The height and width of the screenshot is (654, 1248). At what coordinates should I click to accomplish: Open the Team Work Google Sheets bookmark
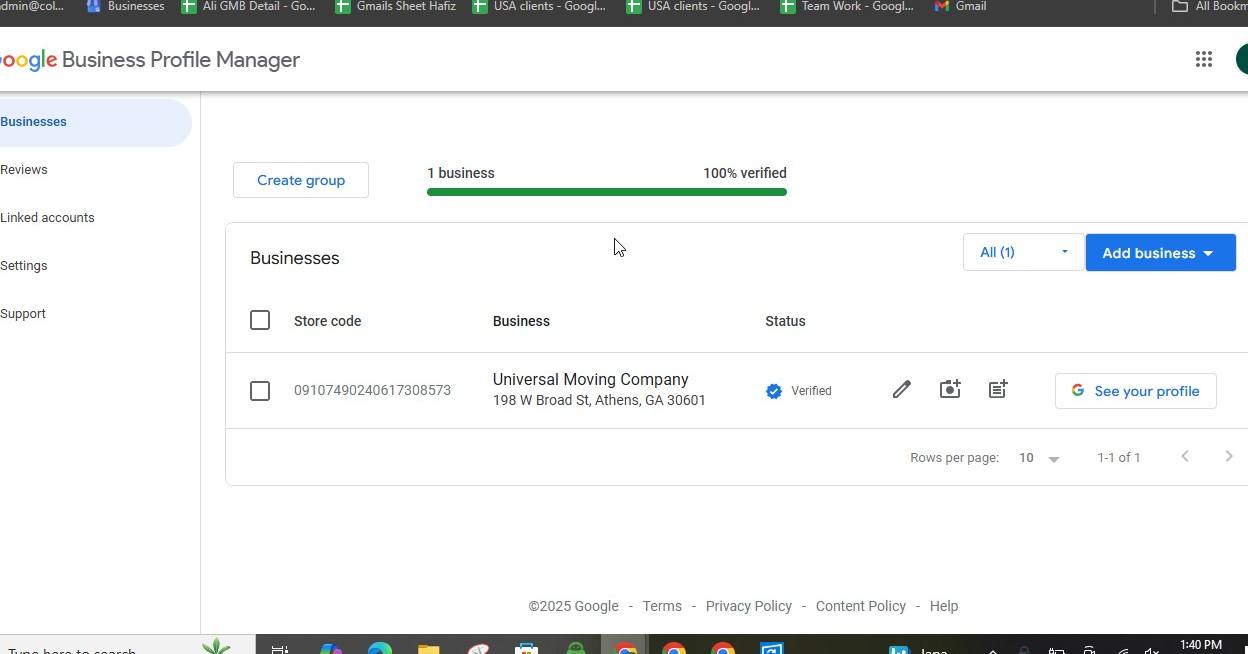coord(847,6)
